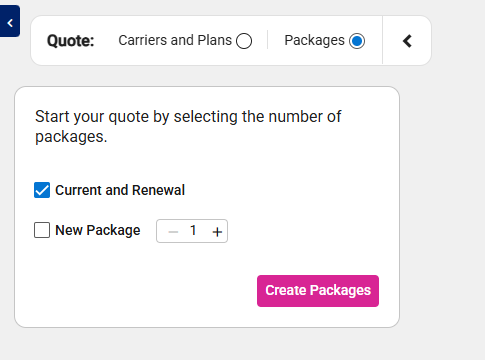Click the empty circle beside Carriers and Plans
This screenshot has height=360, width=485.
[244, 41]
